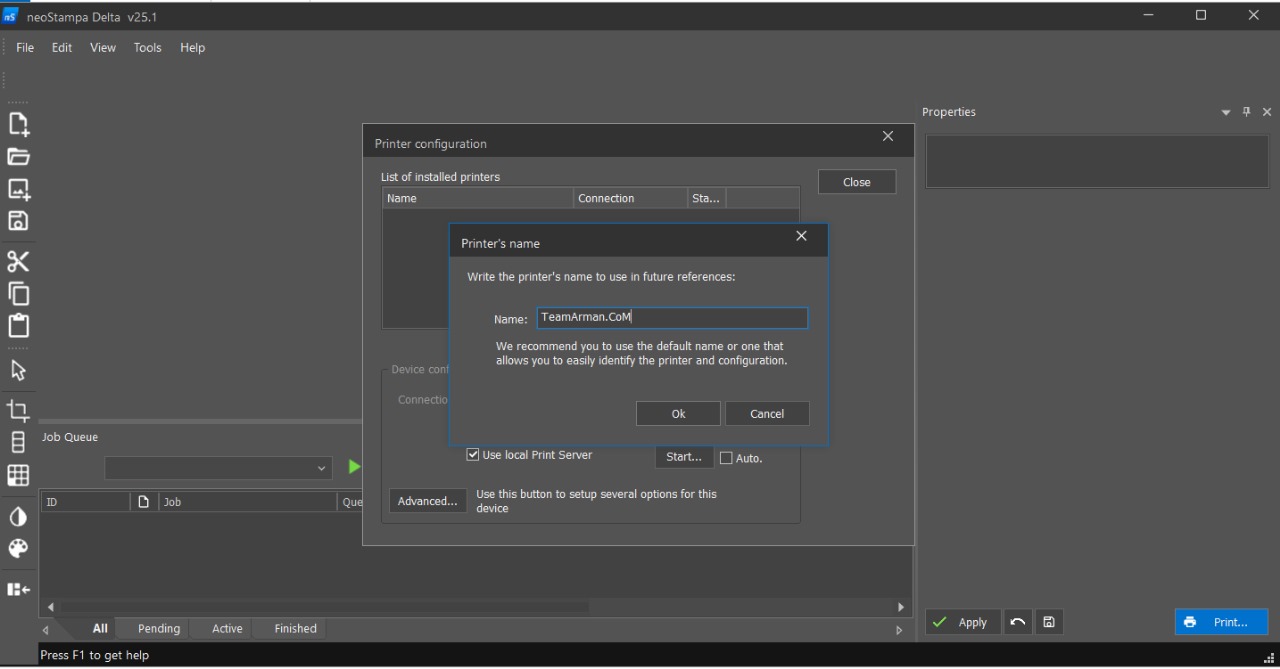Open file using the folder icon

click(x=18, y=157)
